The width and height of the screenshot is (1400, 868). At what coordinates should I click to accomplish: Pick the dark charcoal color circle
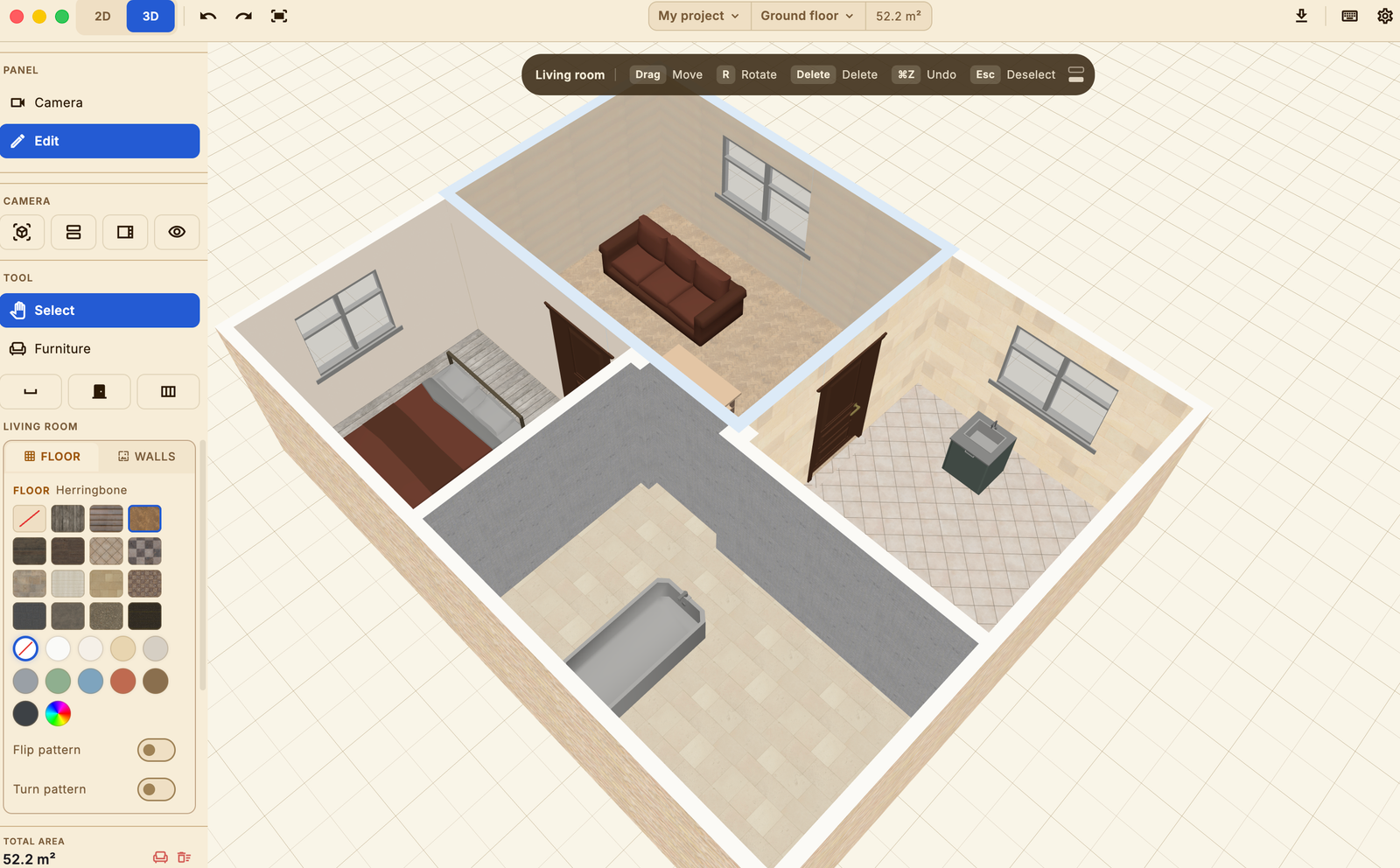tap(25, 713)
